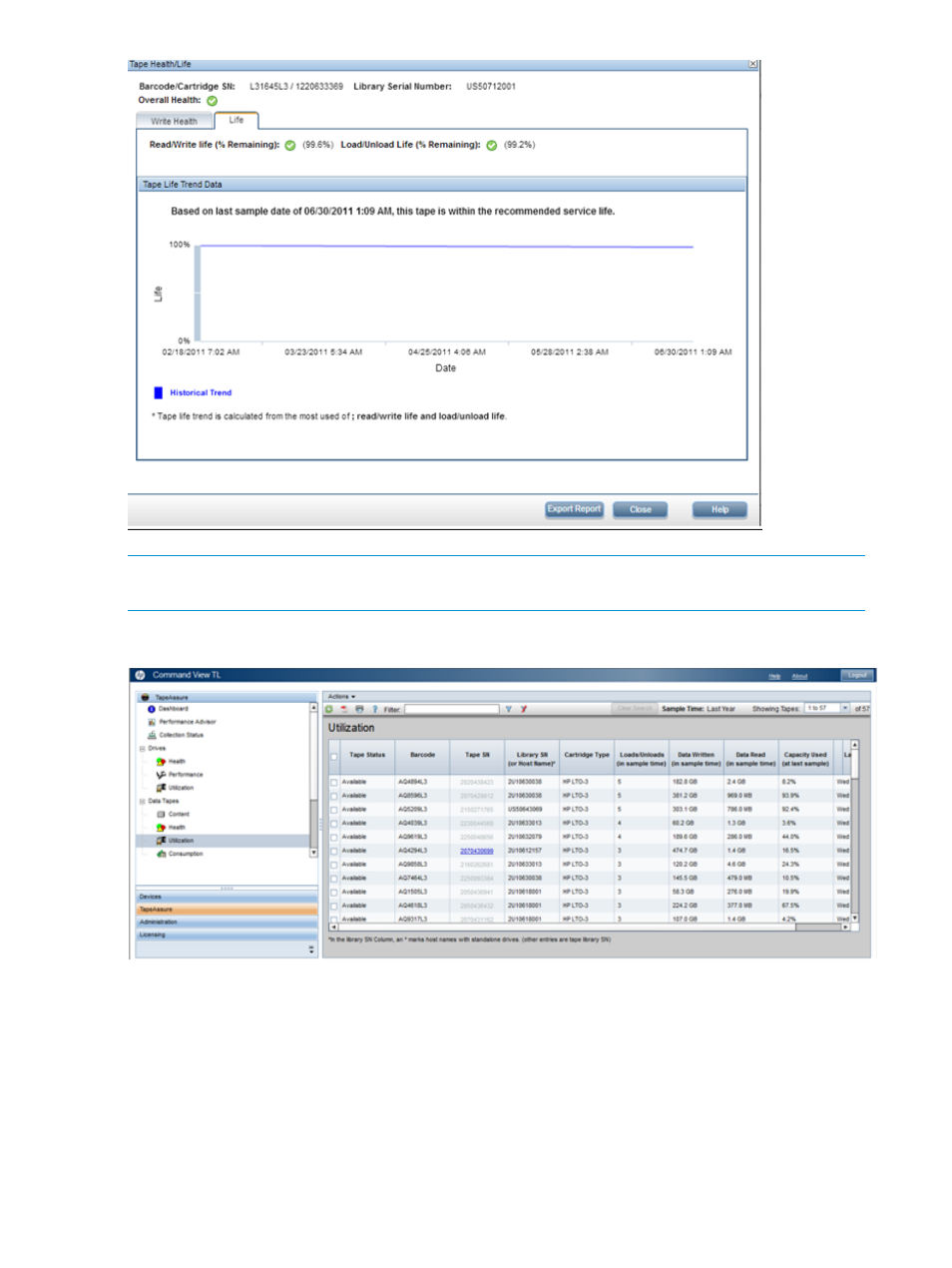Click the Historical Trend legend label
This screenshot has height=1268, width=952.
click(x=201, y=393)
